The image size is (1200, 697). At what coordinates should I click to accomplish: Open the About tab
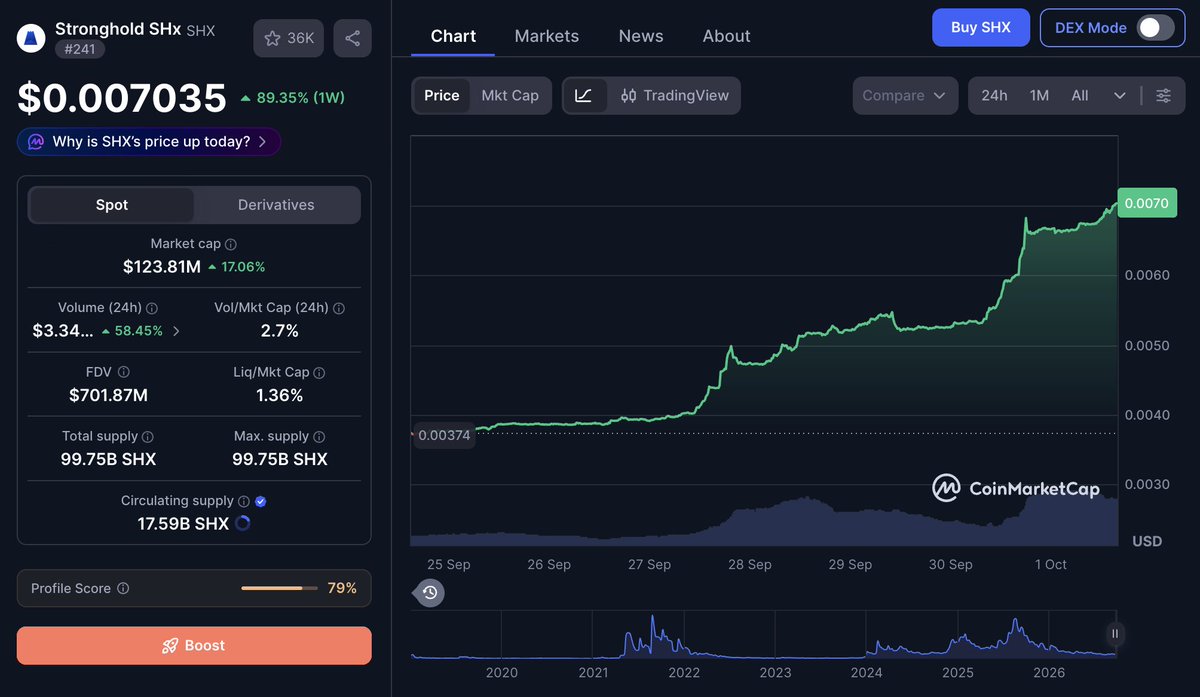pyautogui.click(x=727, y=36)
